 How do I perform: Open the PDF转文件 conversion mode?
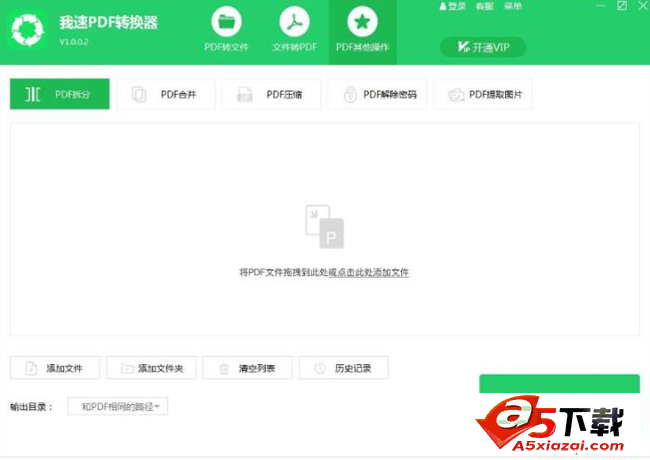(226, 31)
